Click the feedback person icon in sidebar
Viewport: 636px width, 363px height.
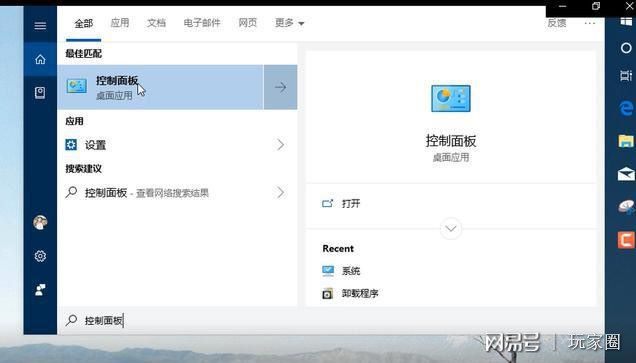pos(40,290)
